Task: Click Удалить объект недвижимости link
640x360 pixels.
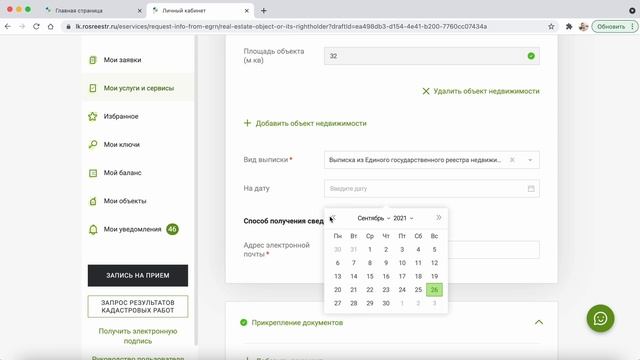Action: tap(480, 91)
